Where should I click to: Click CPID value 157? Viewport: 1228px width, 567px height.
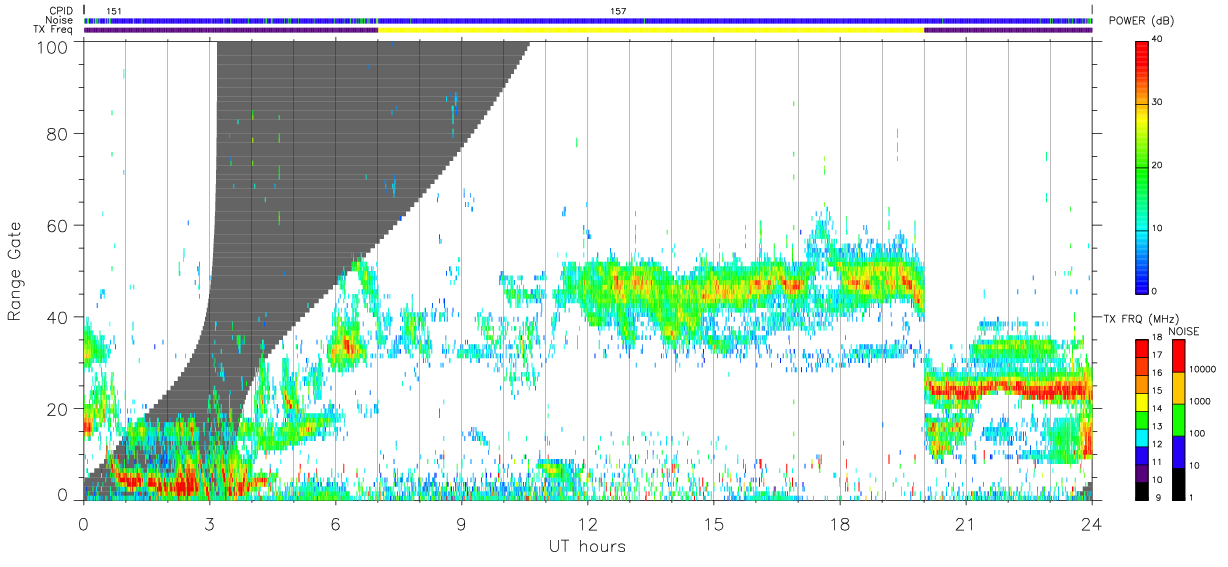click(x=618, y=11)
